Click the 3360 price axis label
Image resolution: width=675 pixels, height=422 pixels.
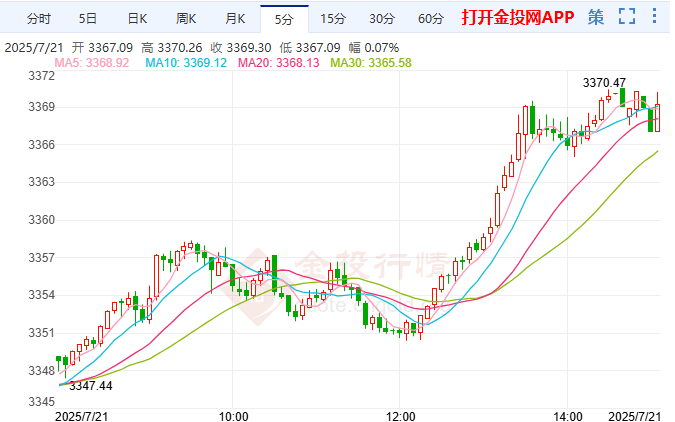[x=42, y=220]
